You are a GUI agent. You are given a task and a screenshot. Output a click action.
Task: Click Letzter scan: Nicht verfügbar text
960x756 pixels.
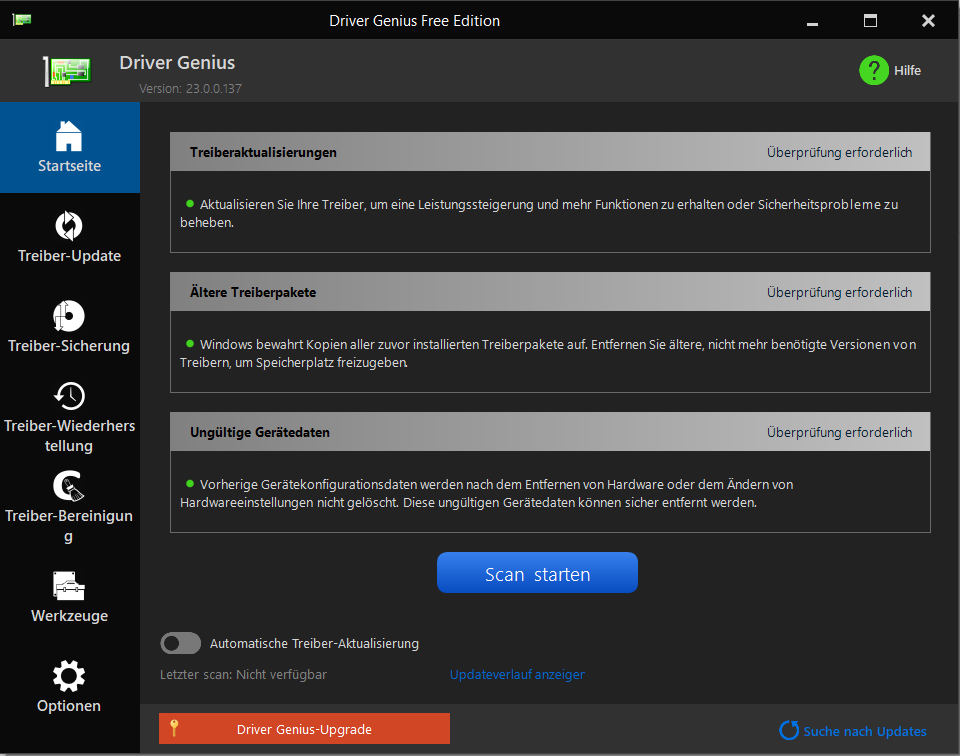coord(243,674)
